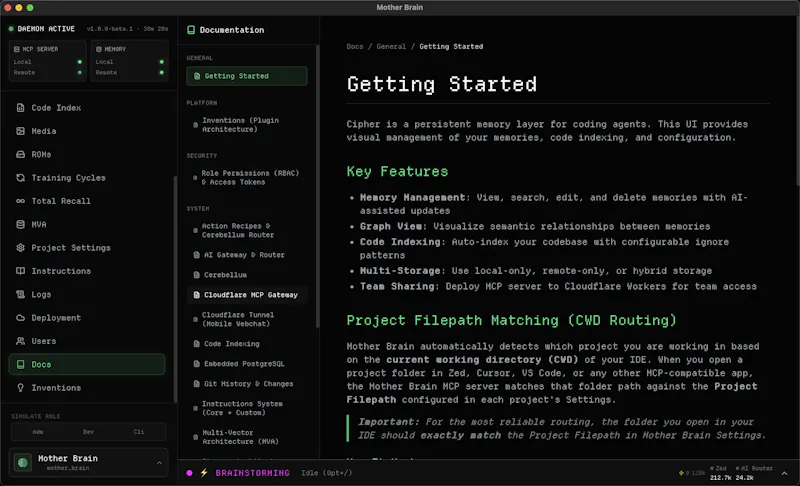Click the Embedded PostgreSQL document icon

point(196,364)
